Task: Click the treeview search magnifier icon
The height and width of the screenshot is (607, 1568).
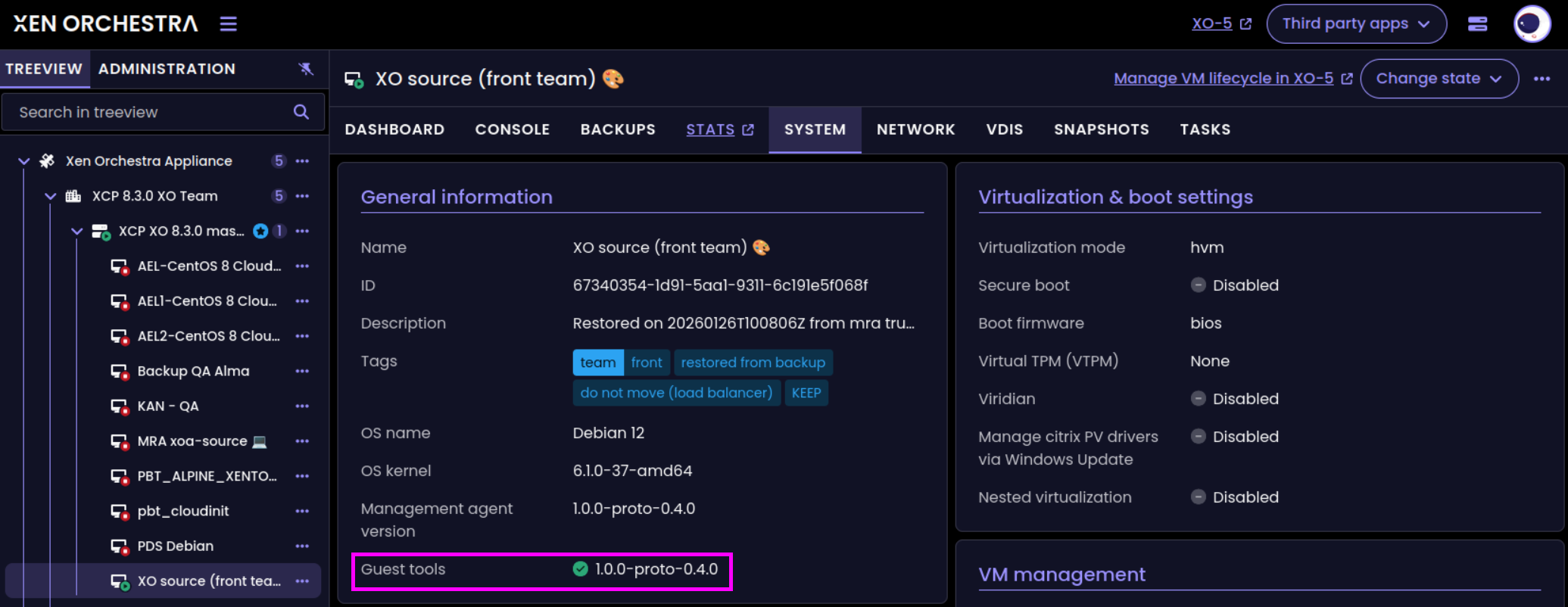Action: (301, 112)
